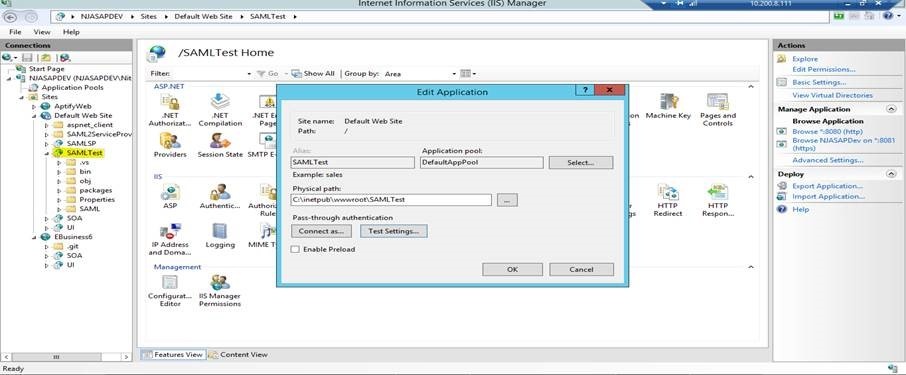Click the help question mark in dialog

coord(585,91)
